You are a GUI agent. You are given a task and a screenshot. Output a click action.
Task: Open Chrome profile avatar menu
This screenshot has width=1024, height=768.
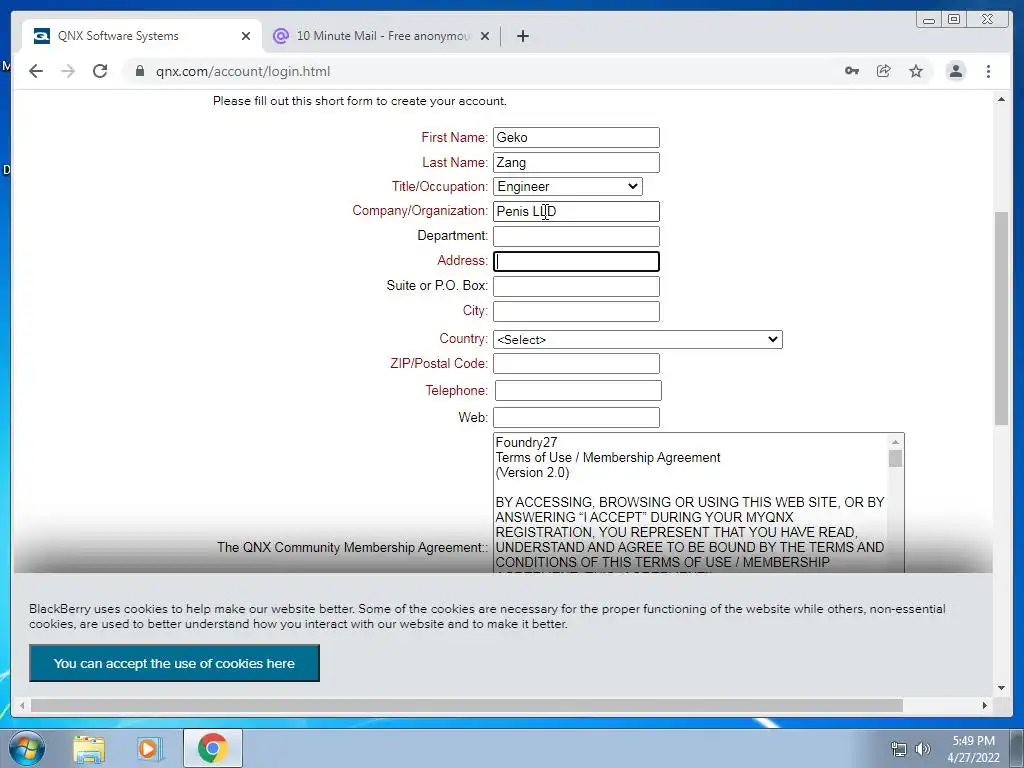pyautogui.click(x=955, y=71)
